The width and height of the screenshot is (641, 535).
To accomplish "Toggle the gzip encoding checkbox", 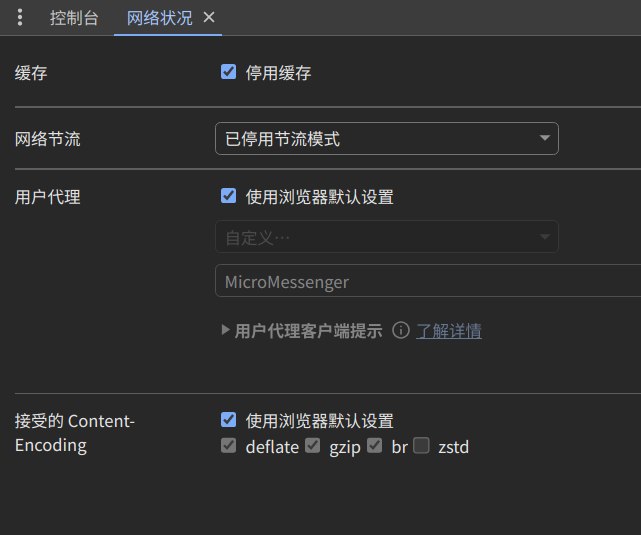I will 313,446.
